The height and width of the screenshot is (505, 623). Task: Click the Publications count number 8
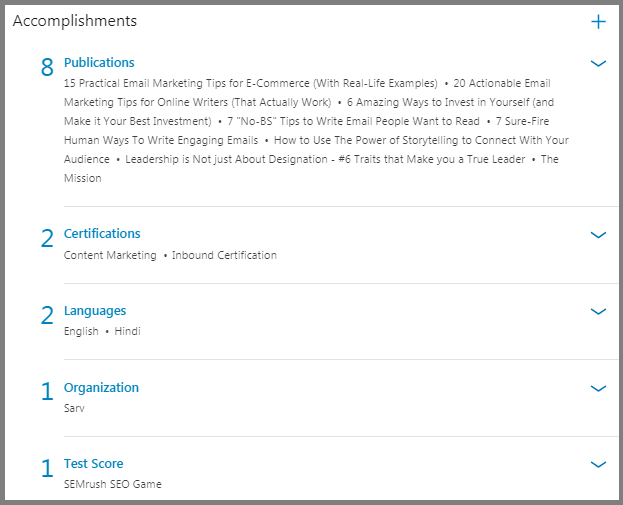click(x=47, y=67)
